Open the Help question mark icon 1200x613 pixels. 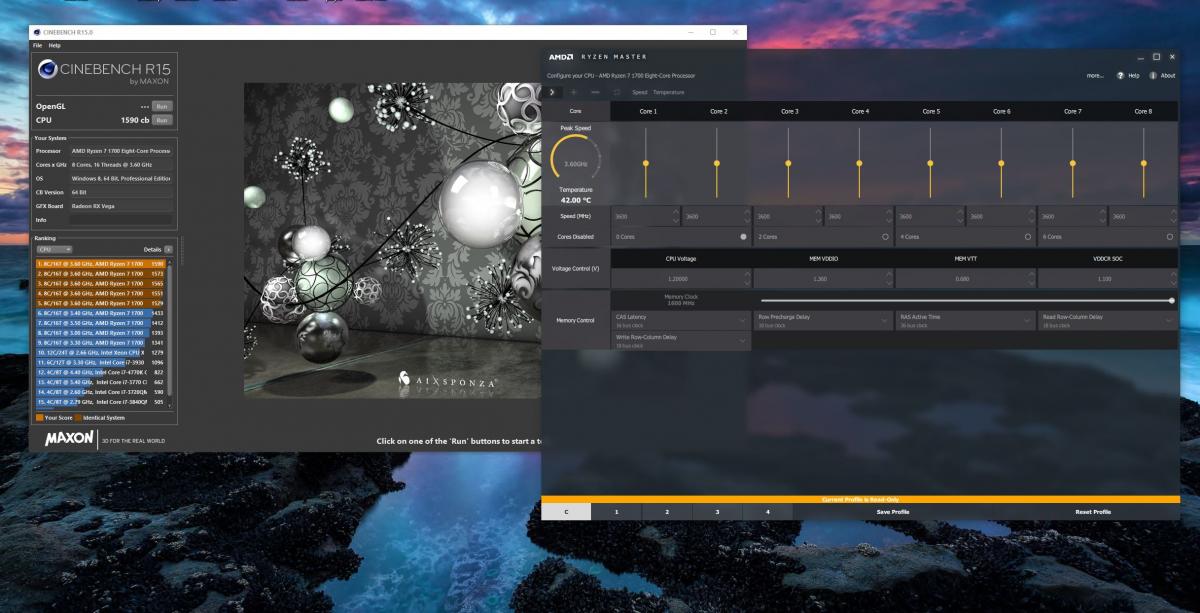click(1120, 76)
